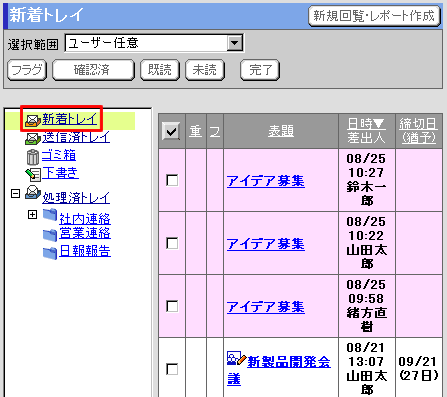Open the 送信済トレイ folder link

(76, 137)
